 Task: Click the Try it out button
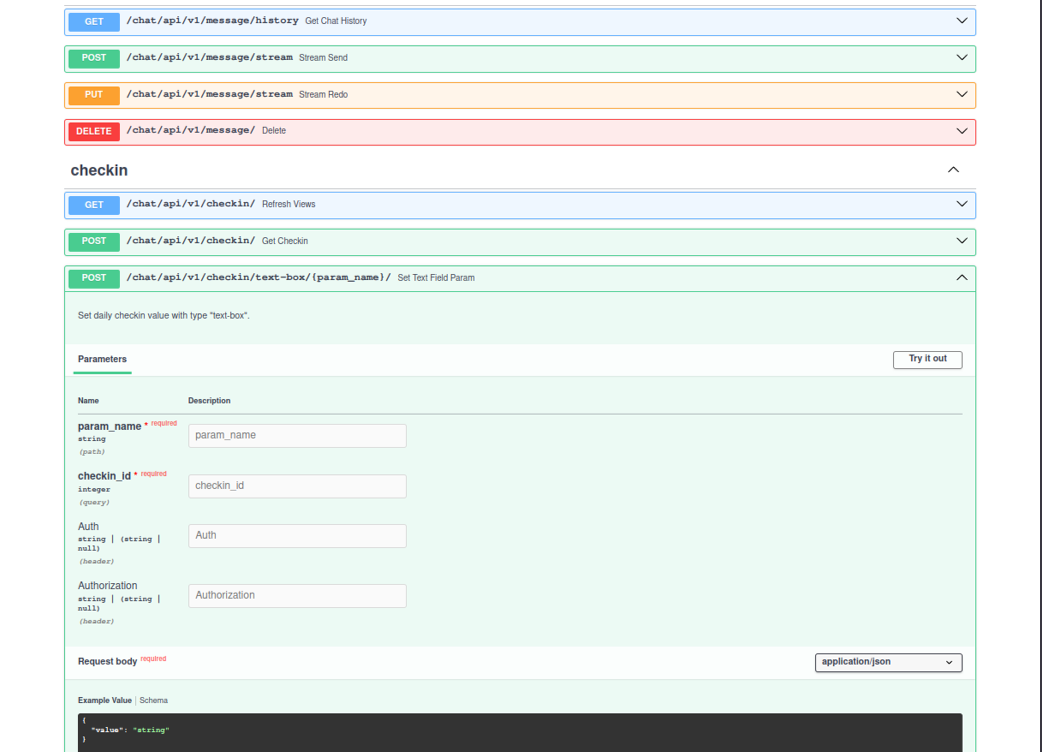(927, 359)
